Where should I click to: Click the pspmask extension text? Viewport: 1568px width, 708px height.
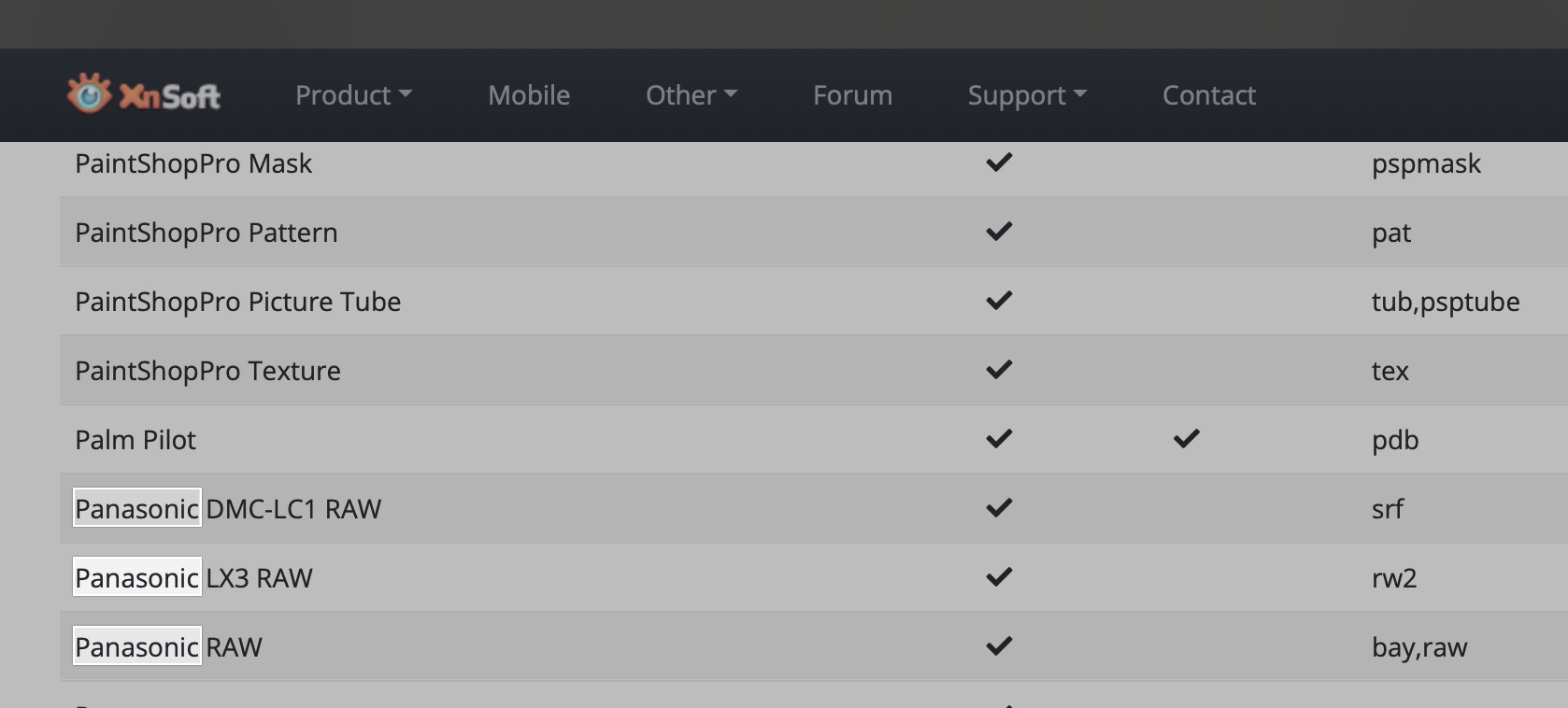pos(1425,164)
